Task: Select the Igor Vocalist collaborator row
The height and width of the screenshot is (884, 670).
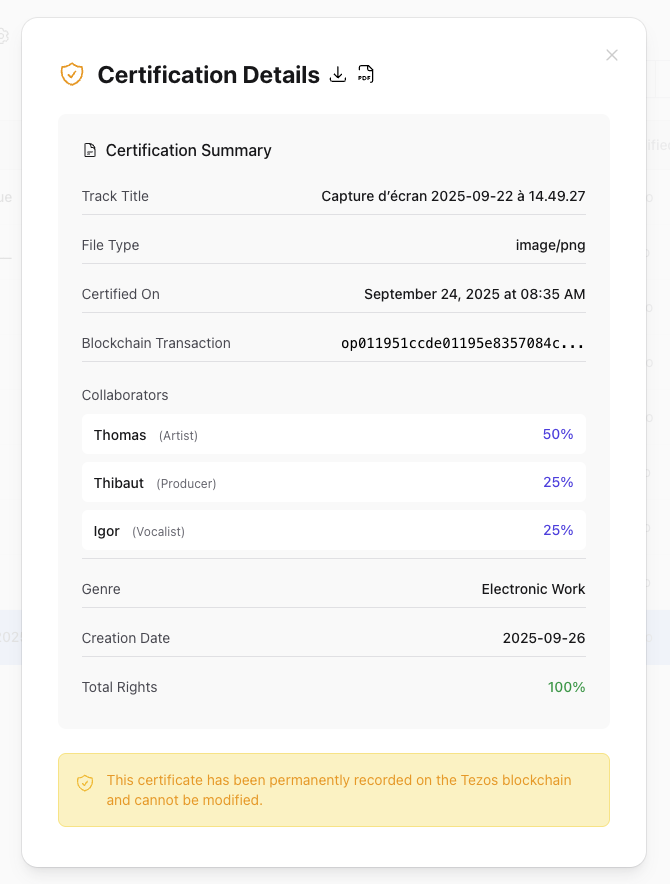Action: point(334,530)
